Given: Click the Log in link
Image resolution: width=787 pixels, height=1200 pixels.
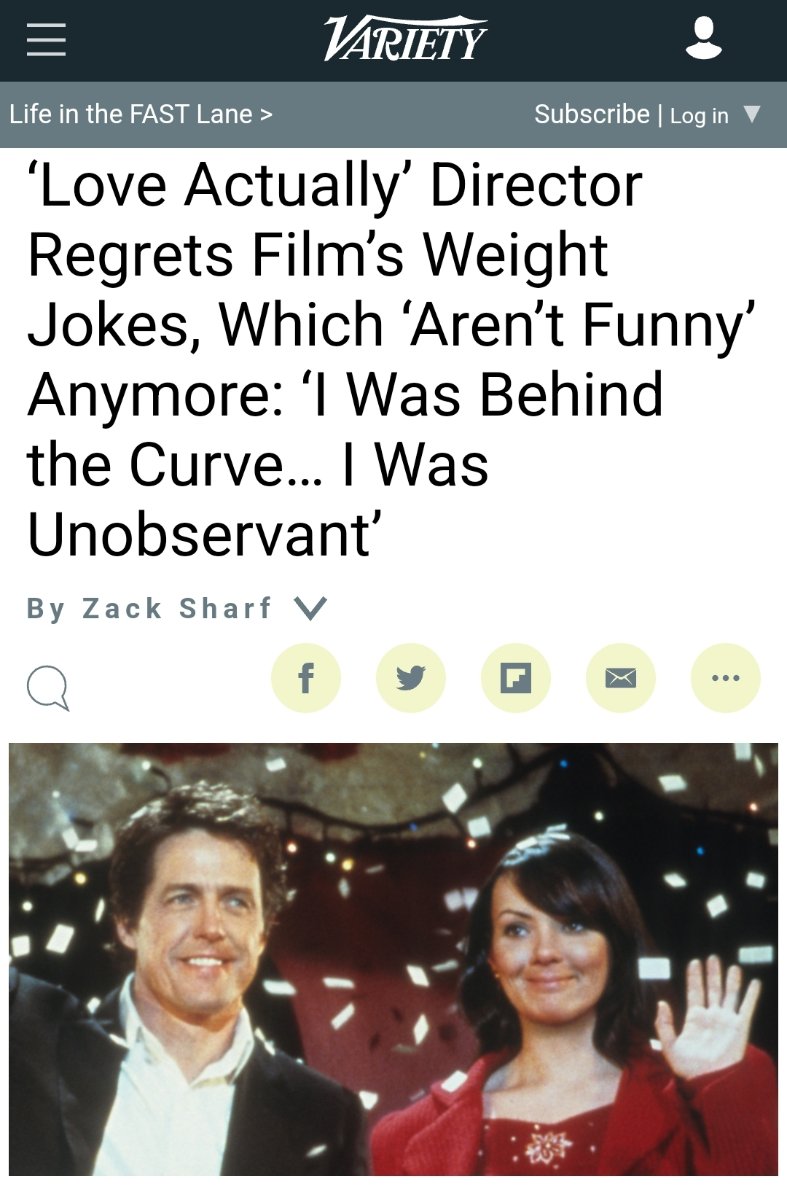Looking at the screenshot, I should point(699,115).
